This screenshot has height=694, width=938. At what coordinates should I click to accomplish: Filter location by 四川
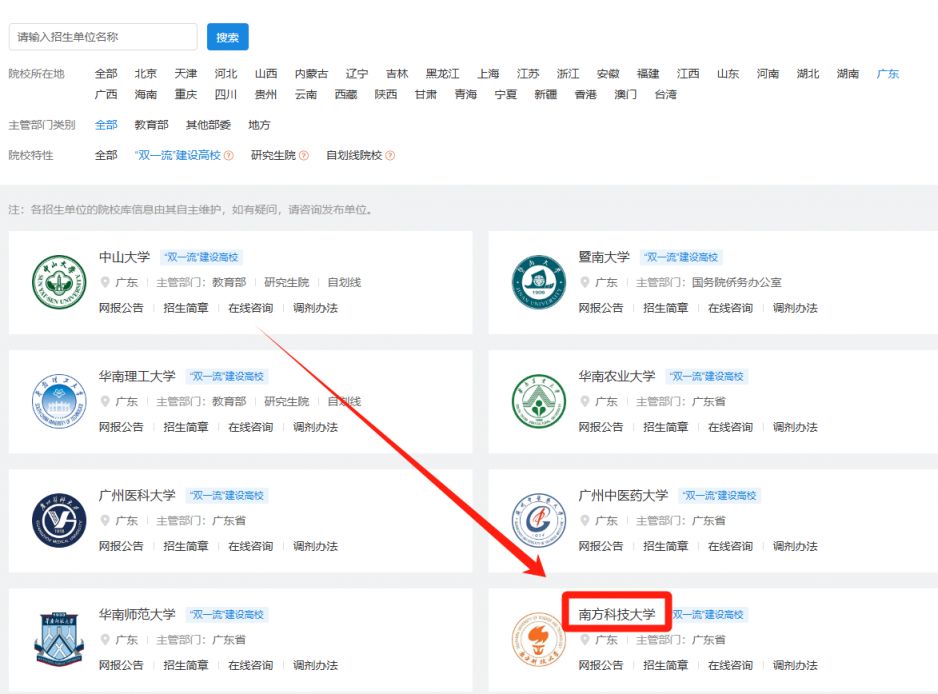[x=226, y=94]
